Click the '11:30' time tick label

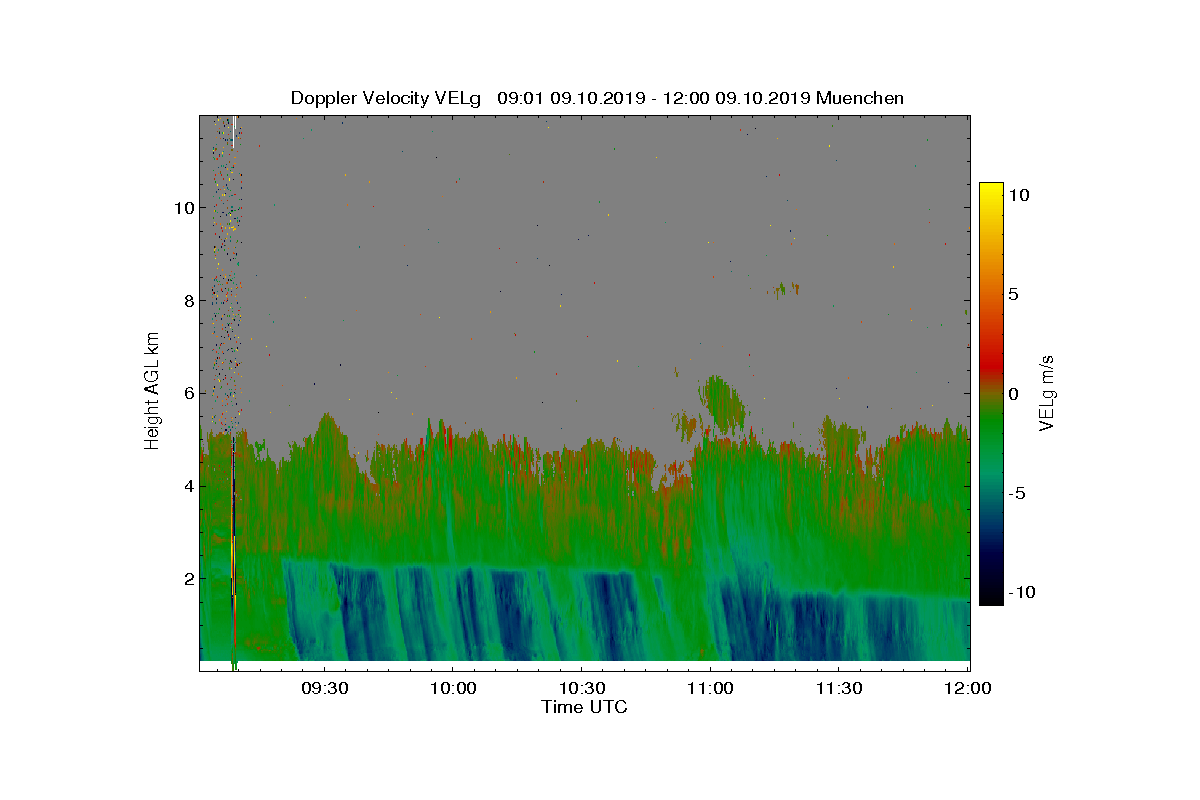click(839, 688)
